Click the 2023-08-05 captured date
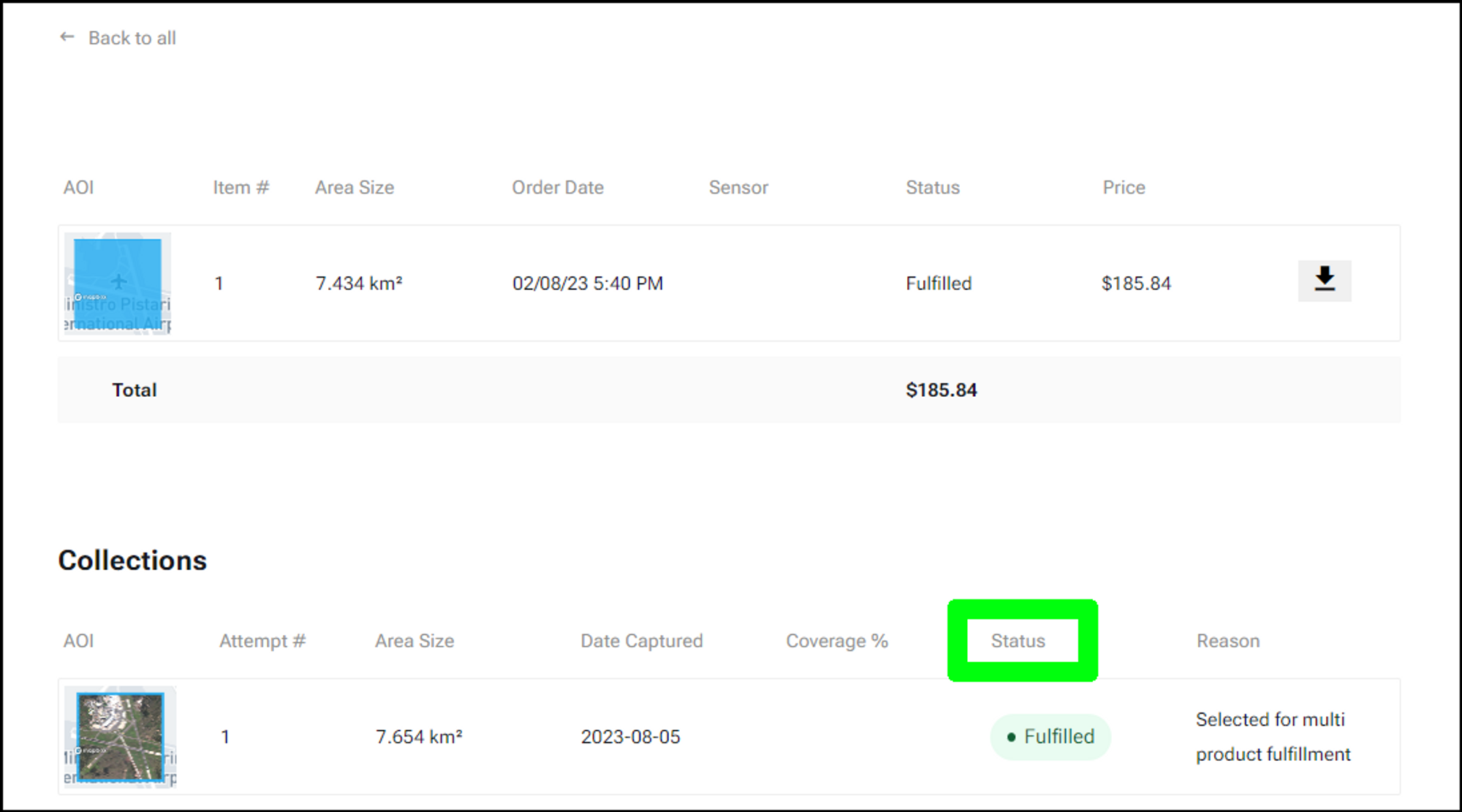This screenshot has height=812, width=1462. tap(630, 737)
